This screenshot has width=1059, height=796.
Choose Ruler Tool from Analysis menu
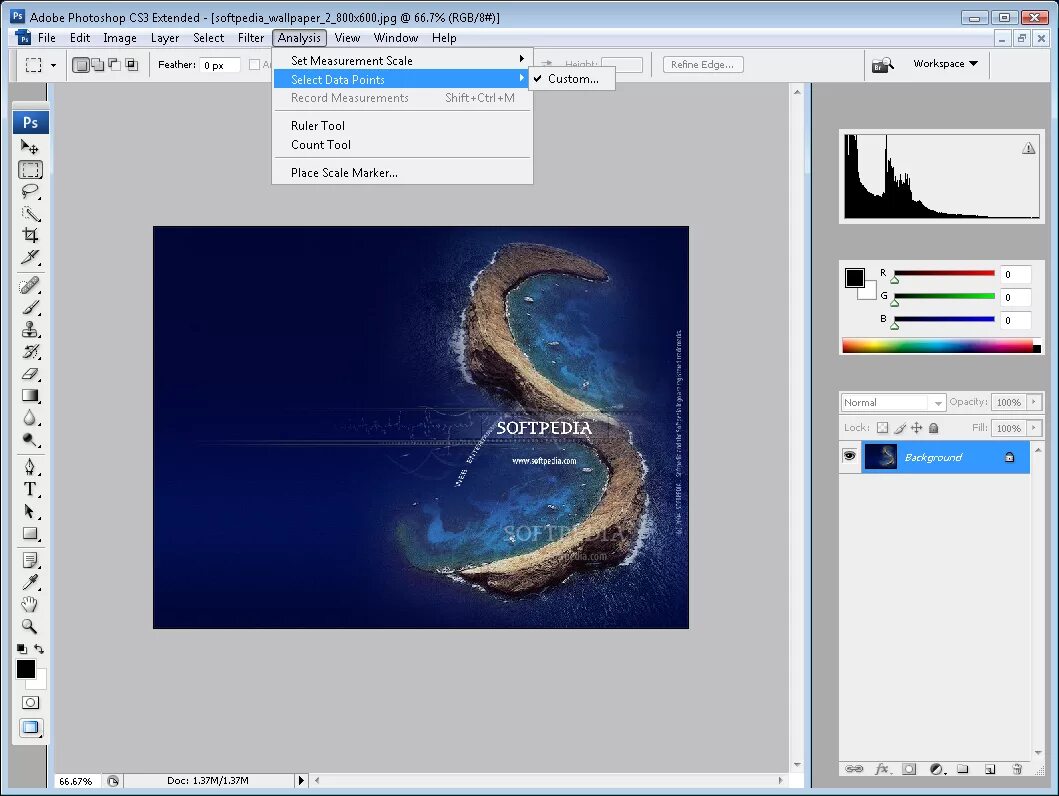318,126
